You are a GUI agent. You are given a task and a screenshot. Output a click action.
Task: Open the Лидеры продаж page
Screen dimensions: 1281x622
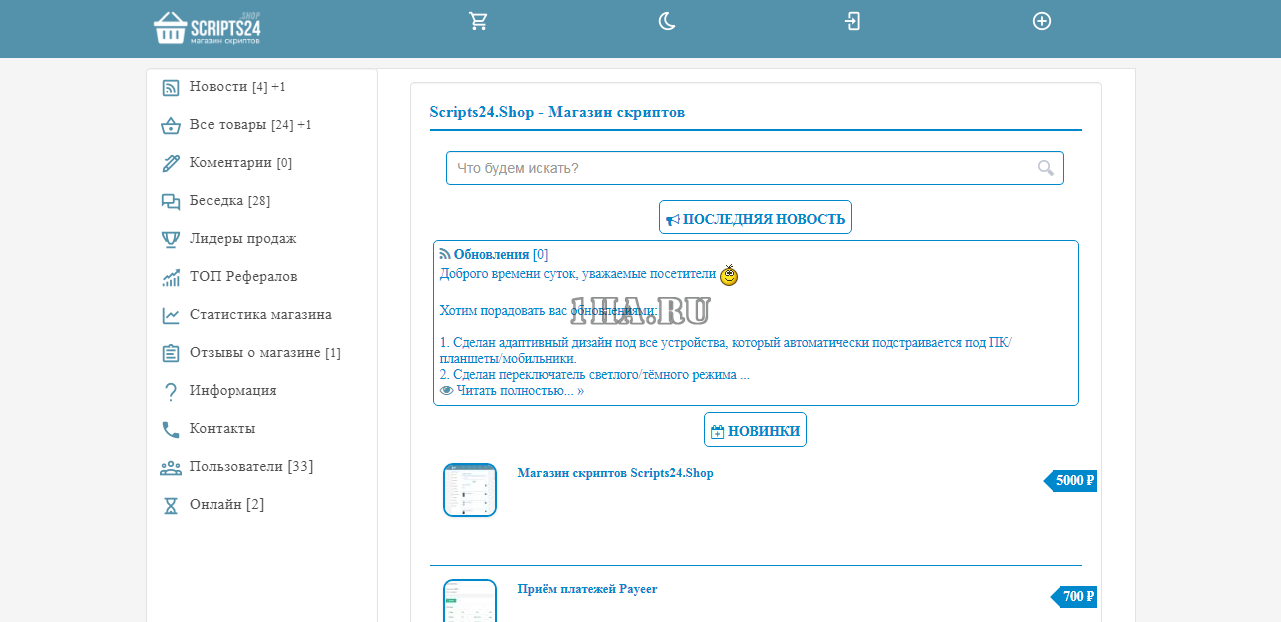pos(242,239)
